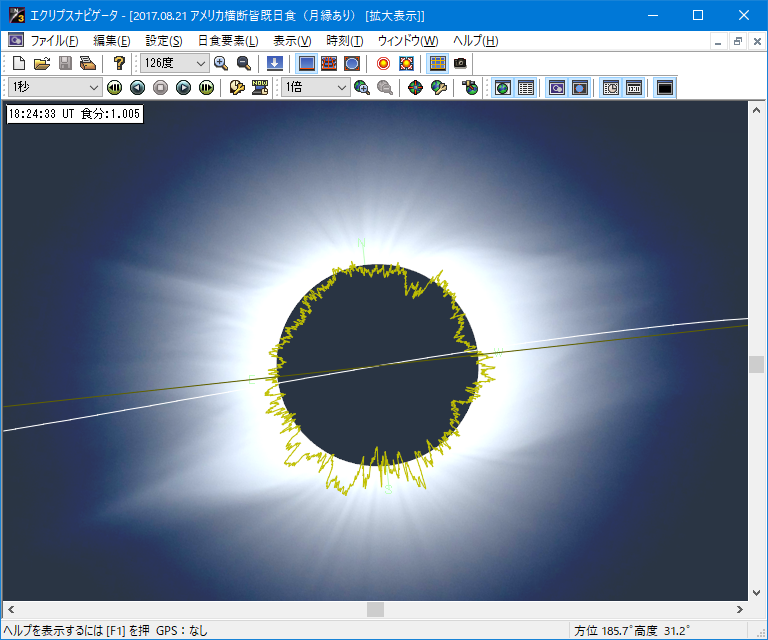Toggle the grid display button
Screen dimensions: 768x640
tap(437, 63)
